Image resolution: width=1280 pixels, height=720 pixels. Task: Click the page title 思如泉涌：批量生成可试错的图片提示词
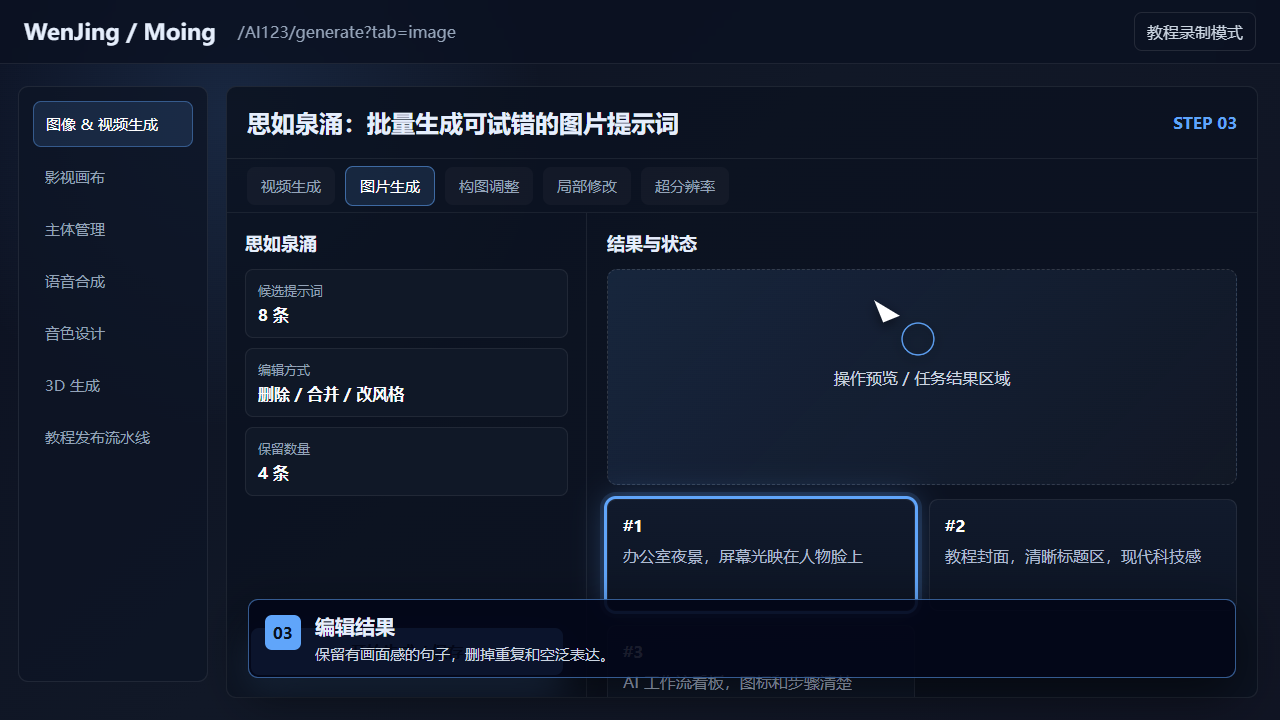(x=463, y=124)
